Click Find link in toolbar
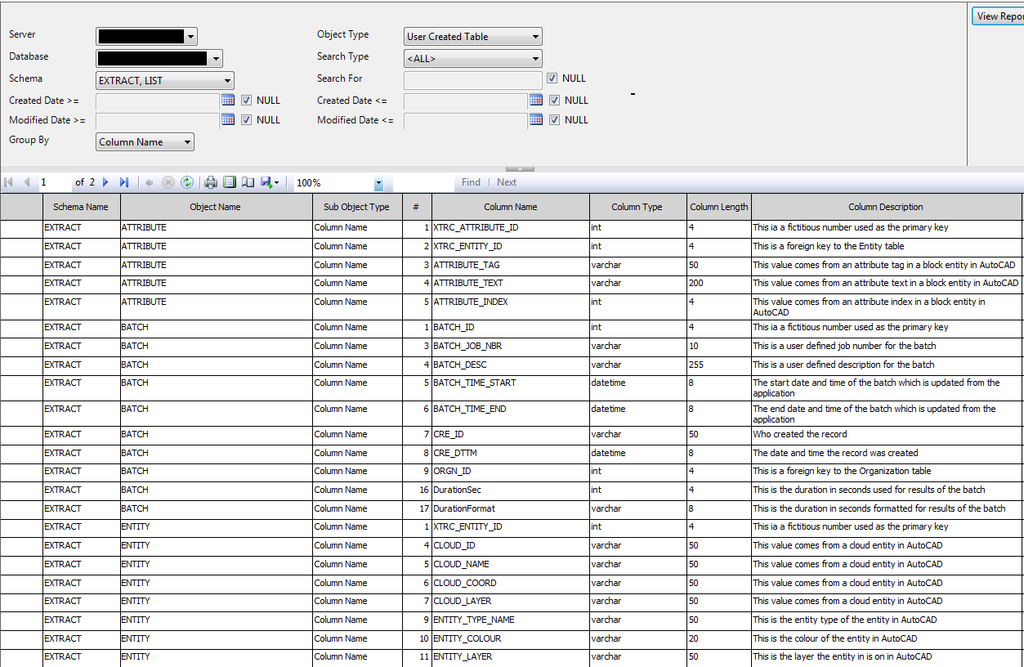 pyautogui.click(x=471, y=182)
